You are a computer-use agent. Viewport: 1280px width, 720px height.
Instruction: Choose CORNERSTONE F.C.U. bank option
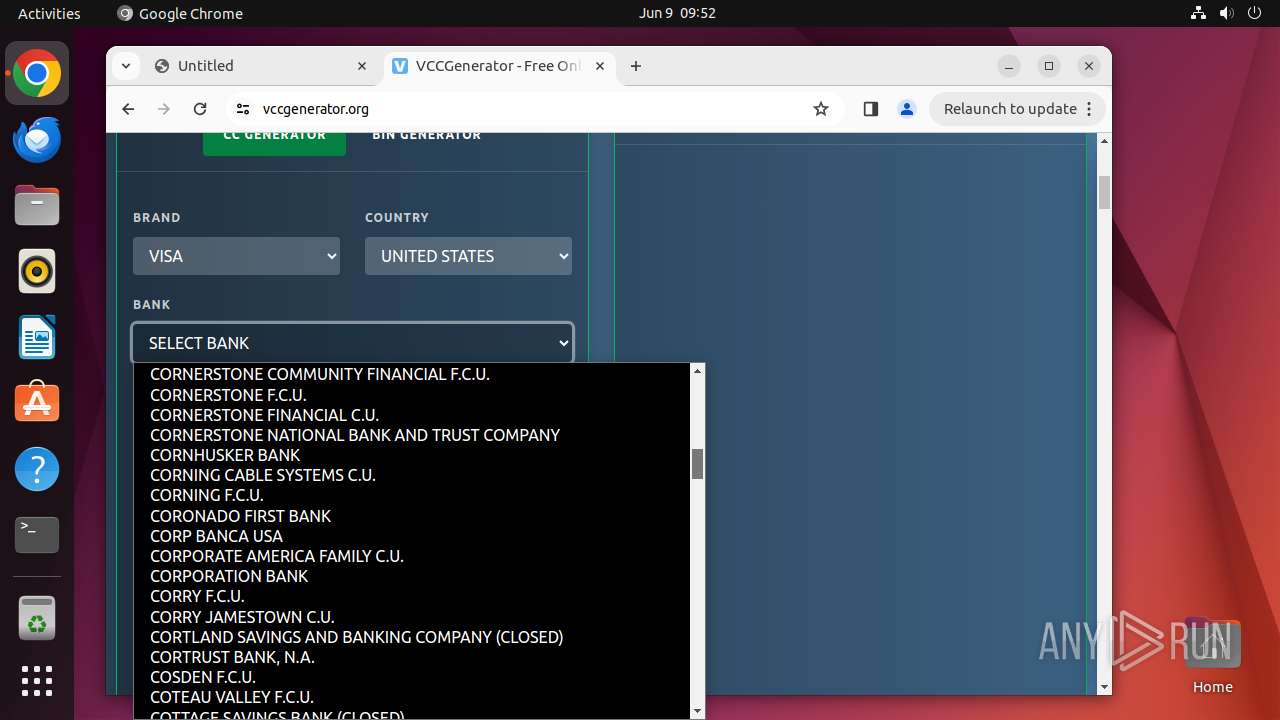click(x=412, y=395)
